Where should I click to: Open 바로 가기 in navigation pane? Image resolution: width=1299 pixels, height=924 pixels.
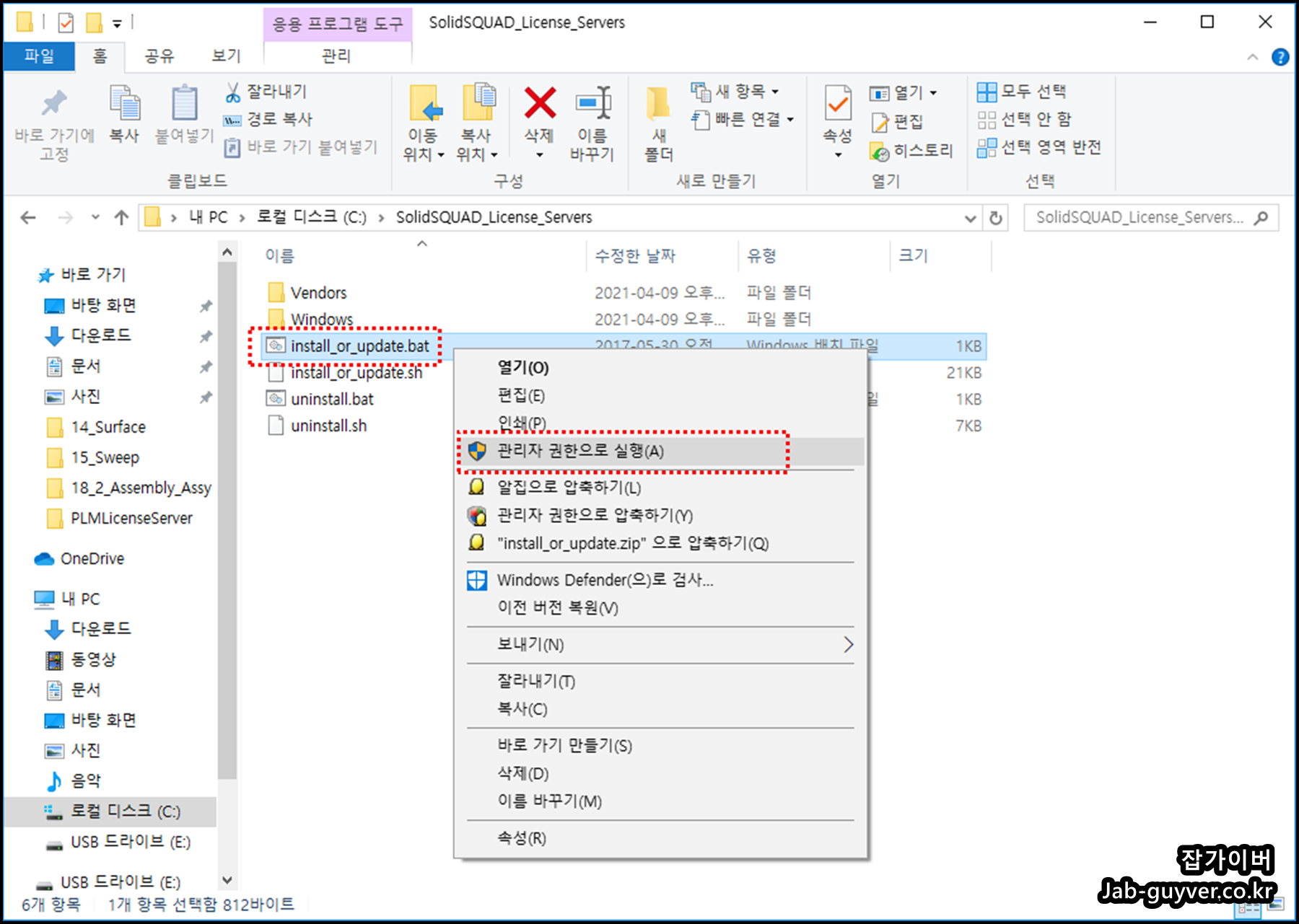tap(93, 274)
